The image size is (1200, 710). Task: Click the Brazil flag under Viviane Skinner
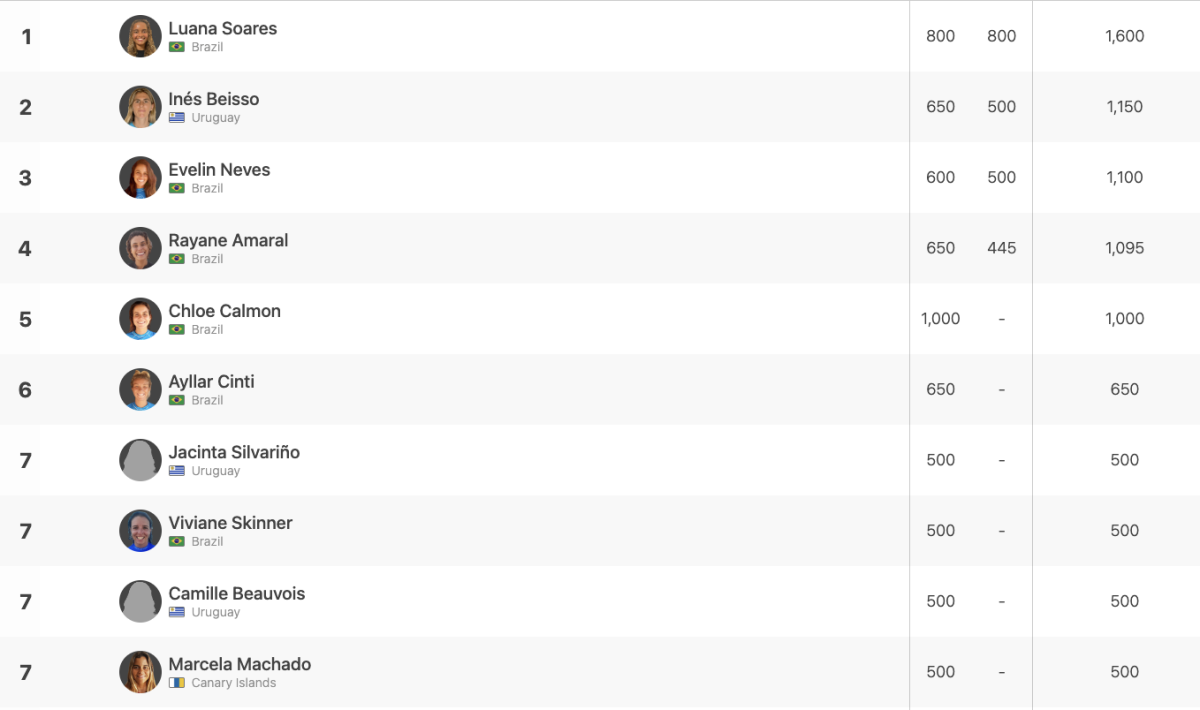177,541
